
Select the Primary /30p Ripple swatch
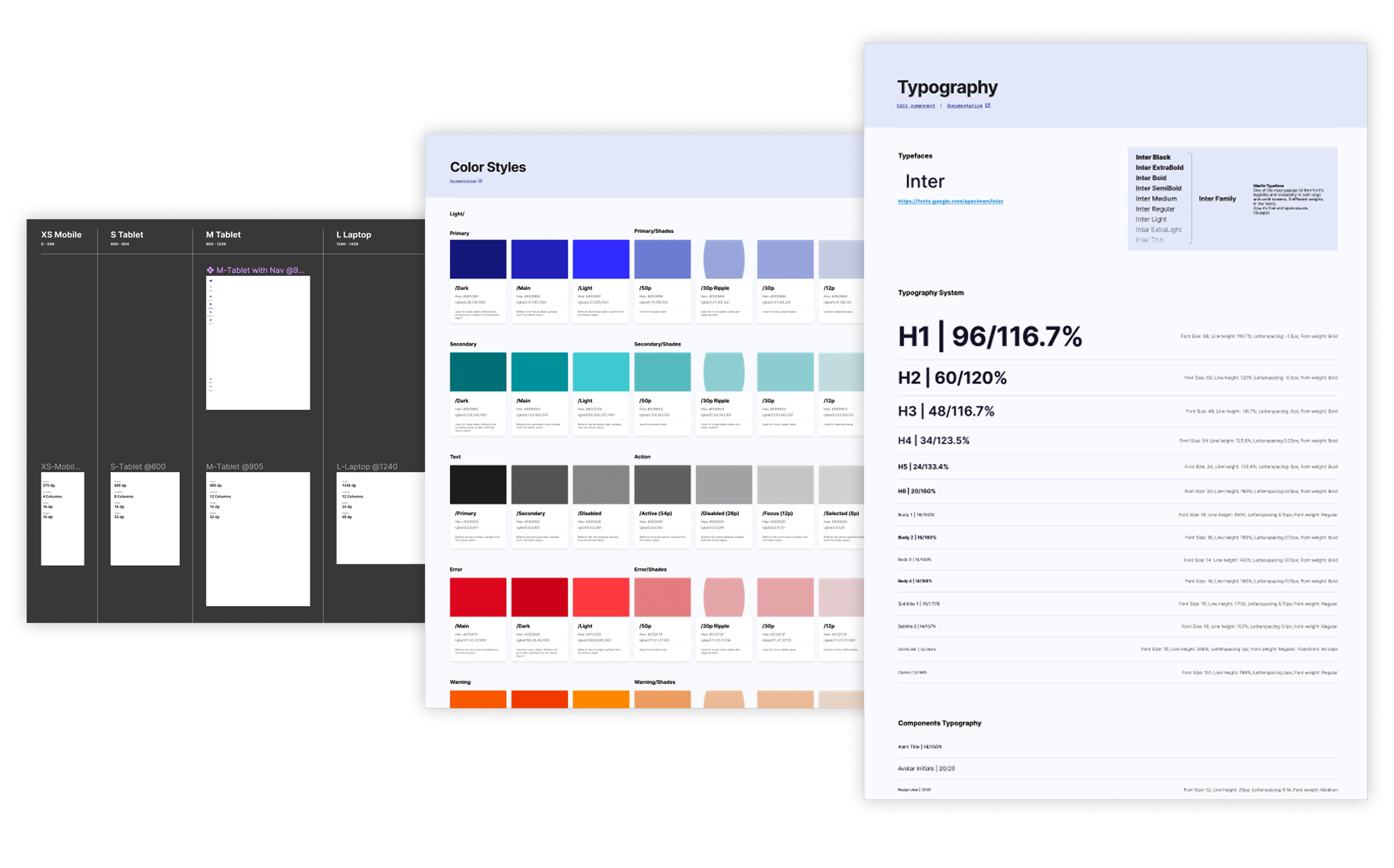723,259
